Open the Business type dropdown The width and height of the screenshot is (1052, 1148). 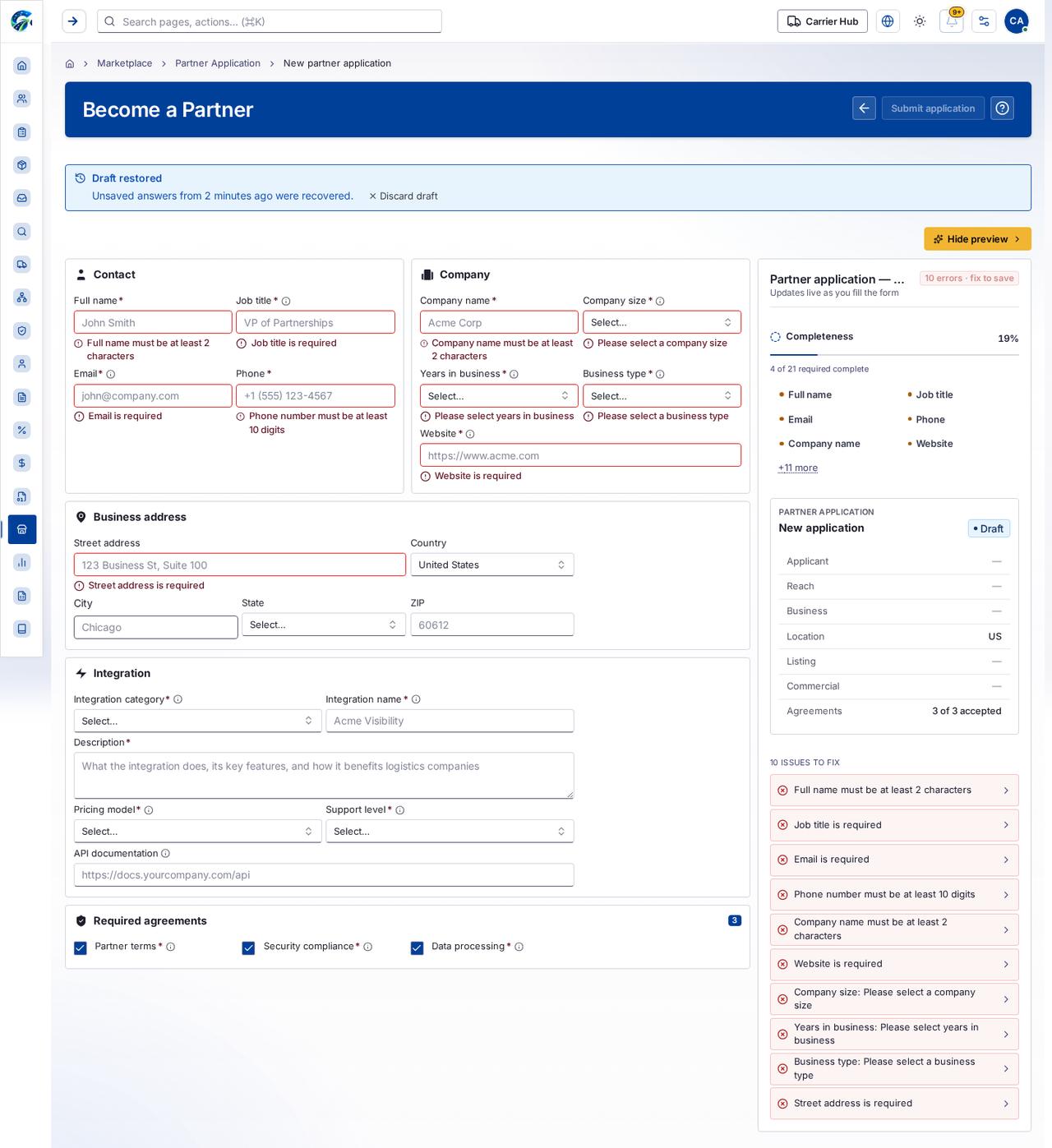tap(662, 396)
